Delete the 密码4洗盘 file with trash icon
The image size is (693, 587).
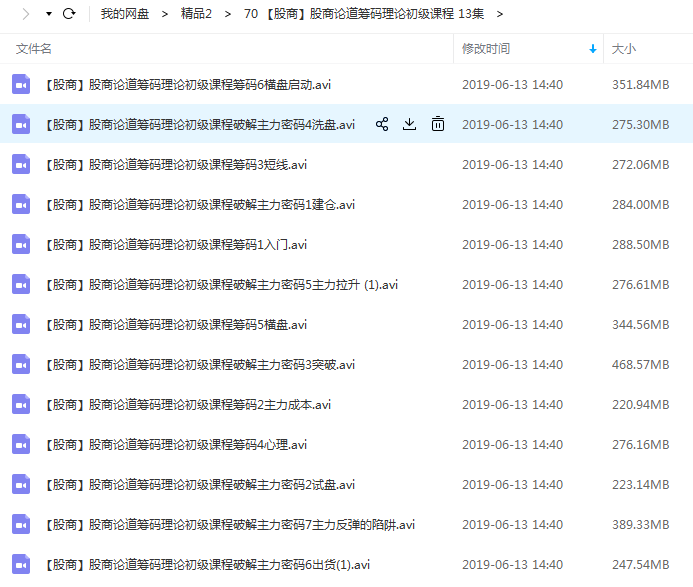(438, 125)
